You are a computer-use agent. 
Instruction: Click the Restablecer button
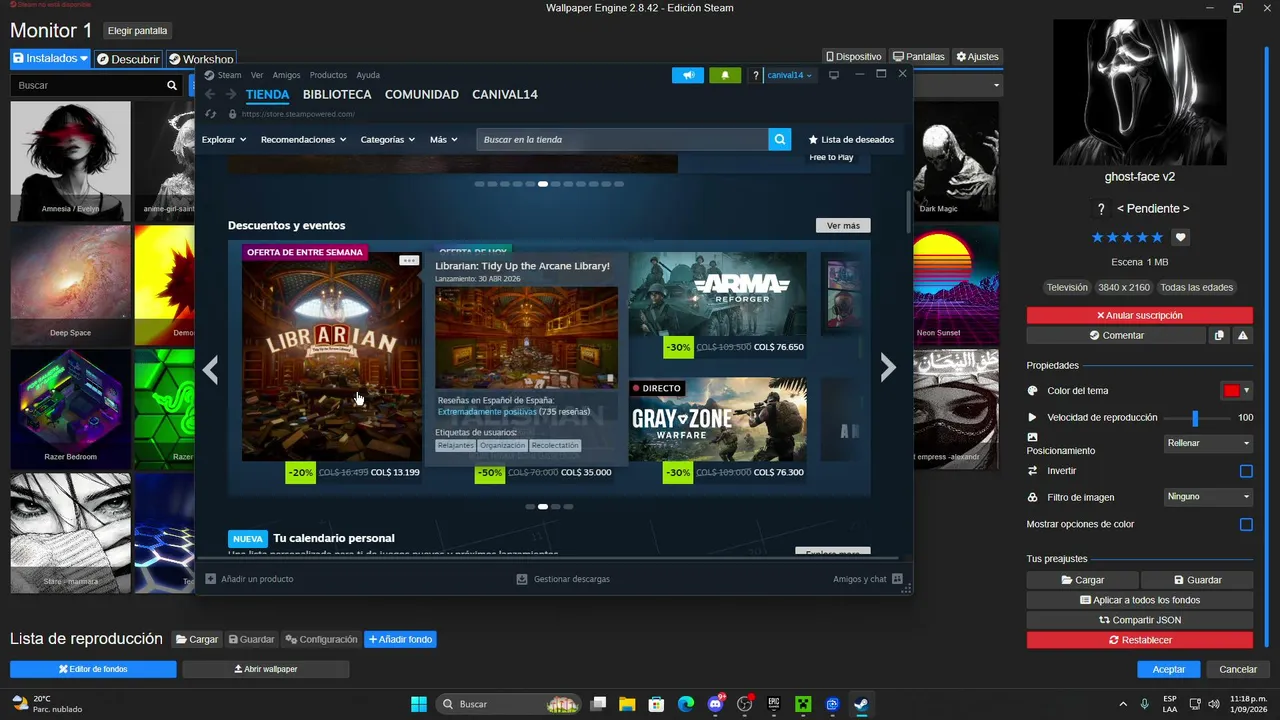1140,640
